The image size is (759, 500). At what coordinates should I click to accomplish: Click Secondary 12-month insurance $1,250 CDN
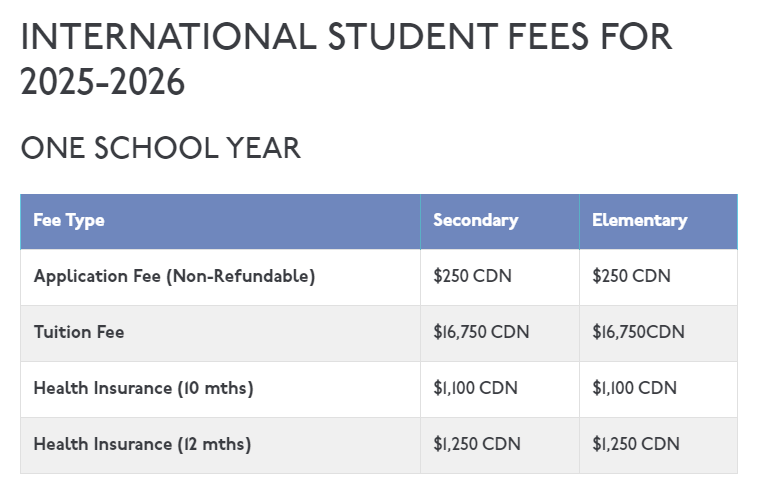(x=476, y=444)
